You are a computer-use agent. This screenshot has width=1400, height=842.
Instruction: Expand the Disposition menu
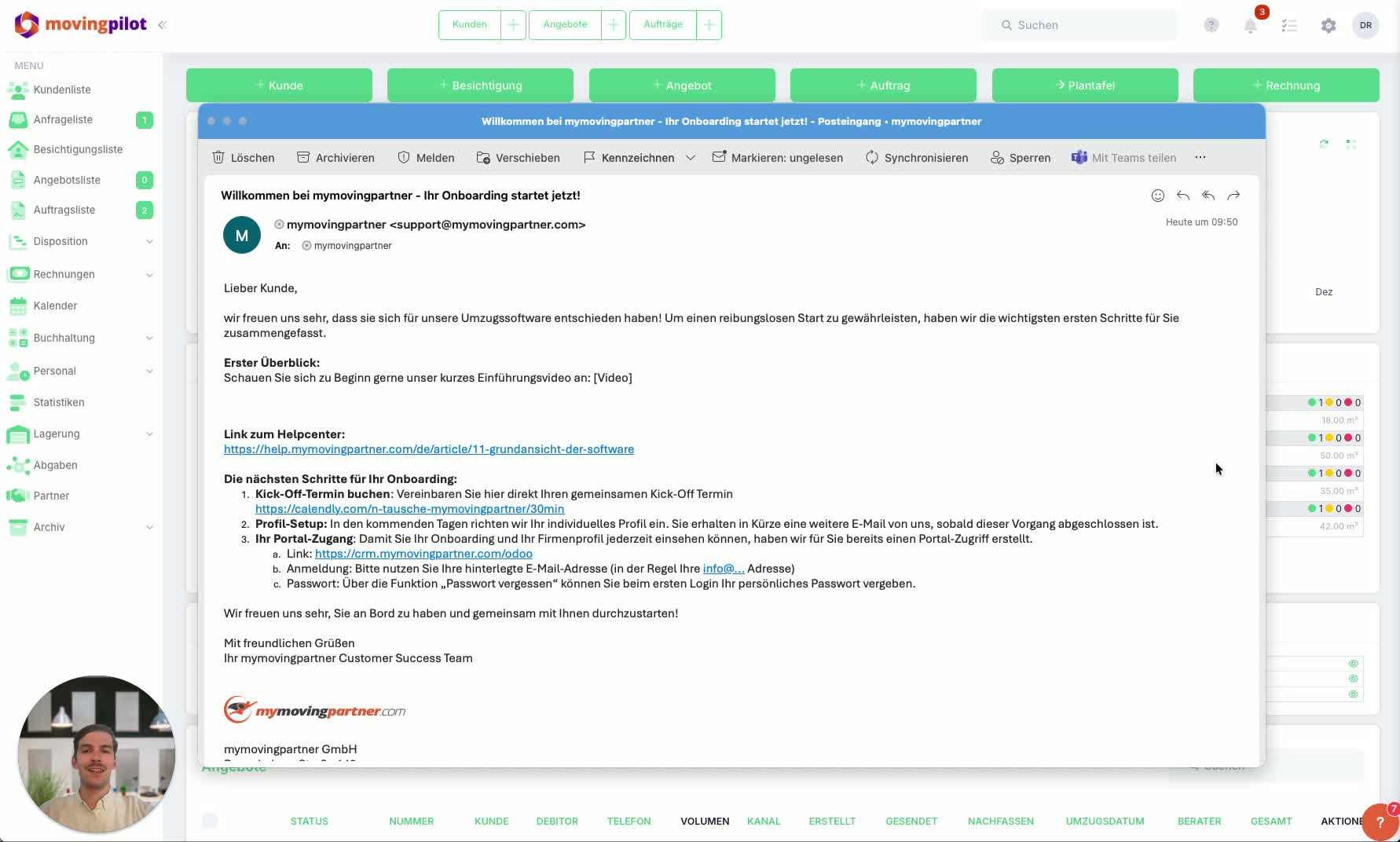(x=81, y=241)
